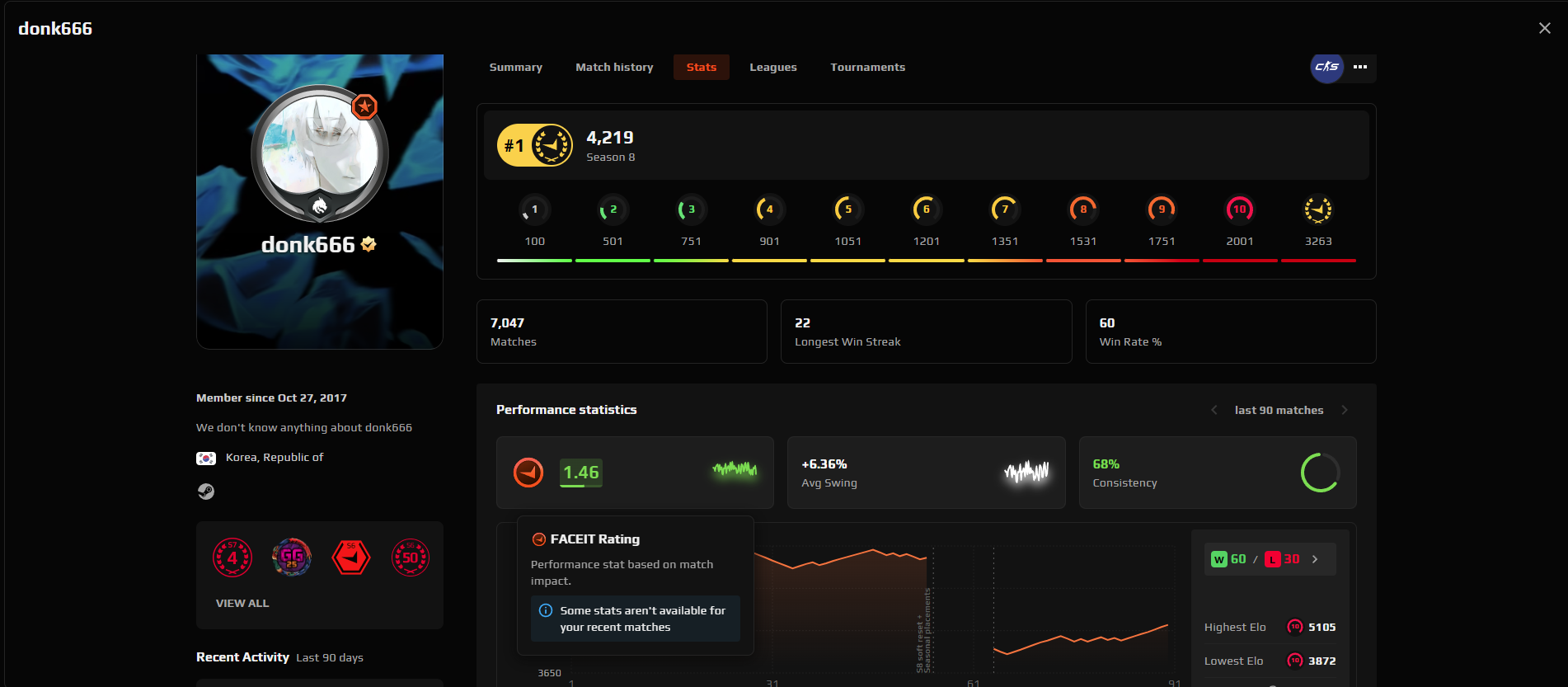The height and width of the screenshot is (687, 1568).
Task: Click the FACEIT Rating icon beside 1.46
Action: [528, 473]
